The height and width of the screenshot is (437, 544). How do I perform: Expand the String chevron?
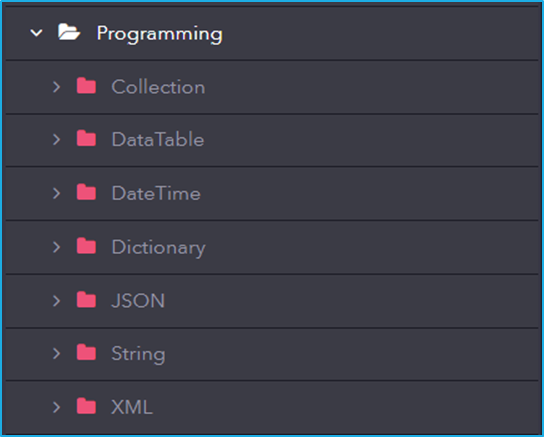57,353
